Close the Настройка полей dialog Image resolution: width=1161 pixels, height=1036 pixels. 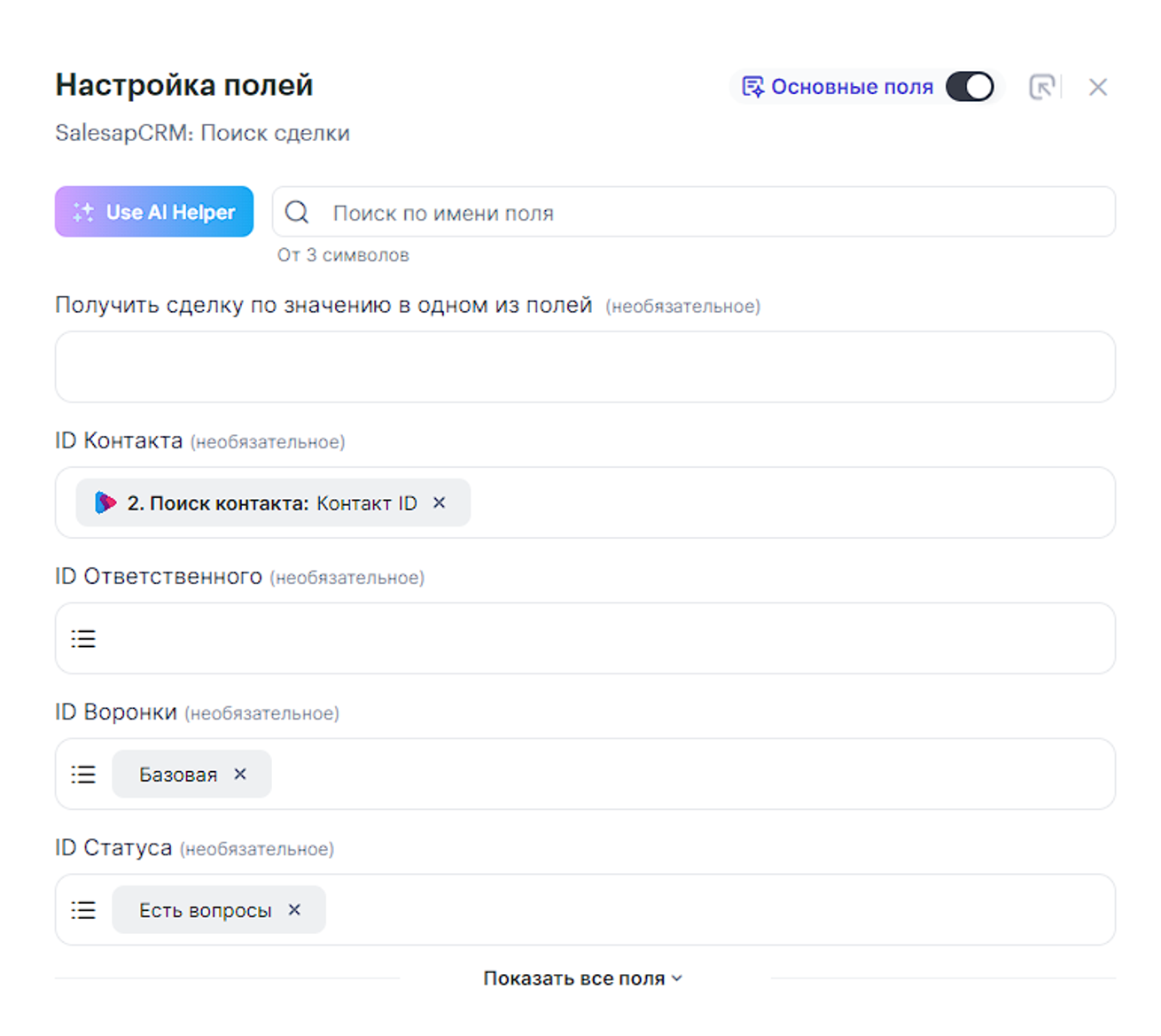[1098, 87]
